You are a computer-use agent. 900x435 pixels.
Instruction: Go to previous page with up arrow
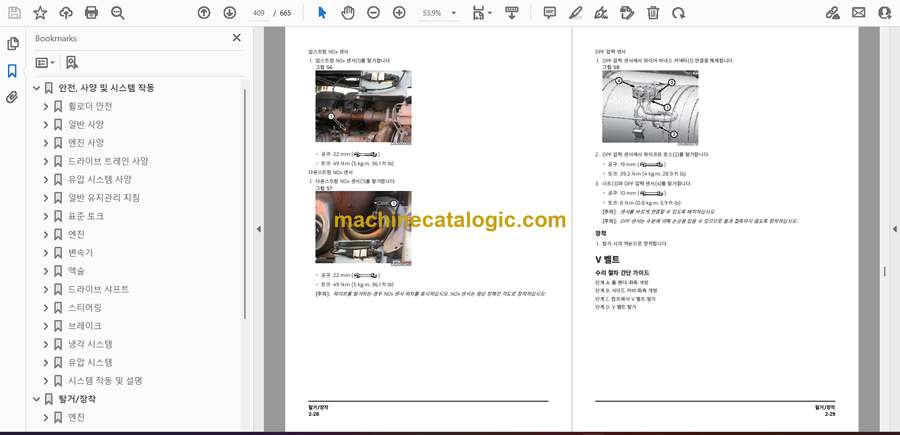204,13
